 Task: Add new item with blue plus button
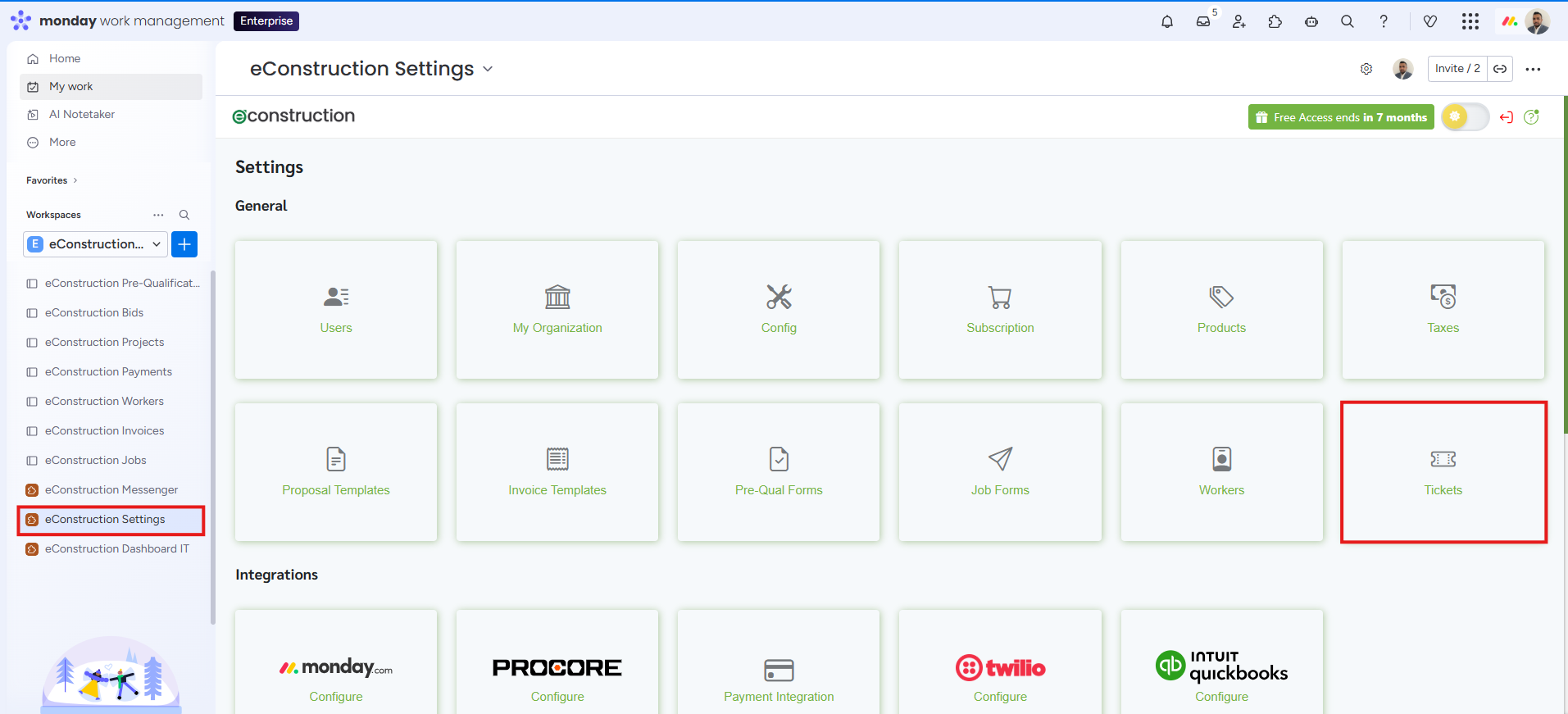(x=184, y=244)
